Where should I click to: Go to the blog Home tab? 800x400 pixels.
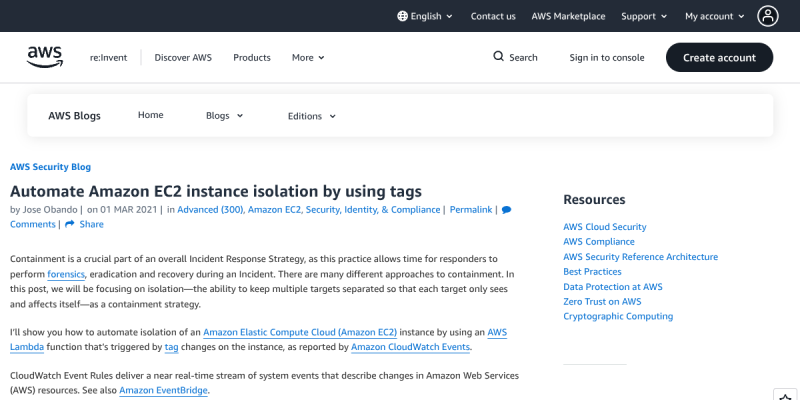point(151,115)
